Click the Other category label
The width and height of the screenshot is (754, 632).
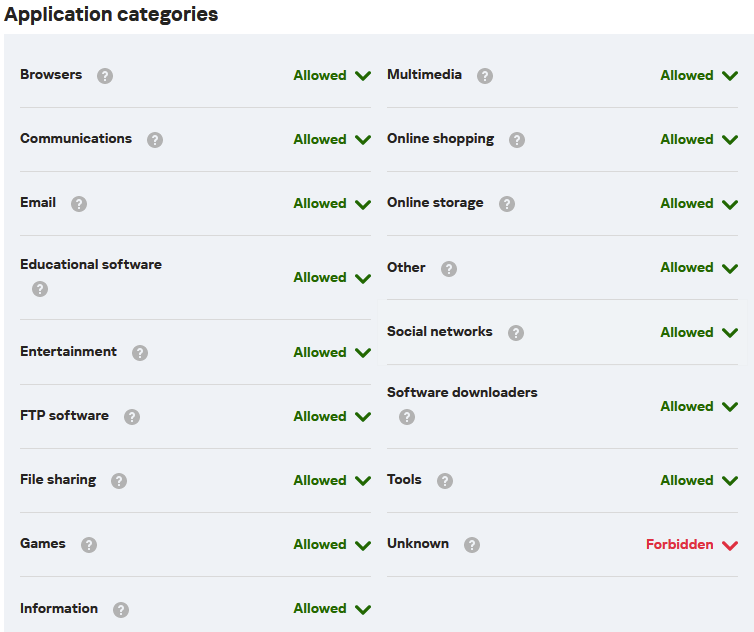[x=406, y=268]
